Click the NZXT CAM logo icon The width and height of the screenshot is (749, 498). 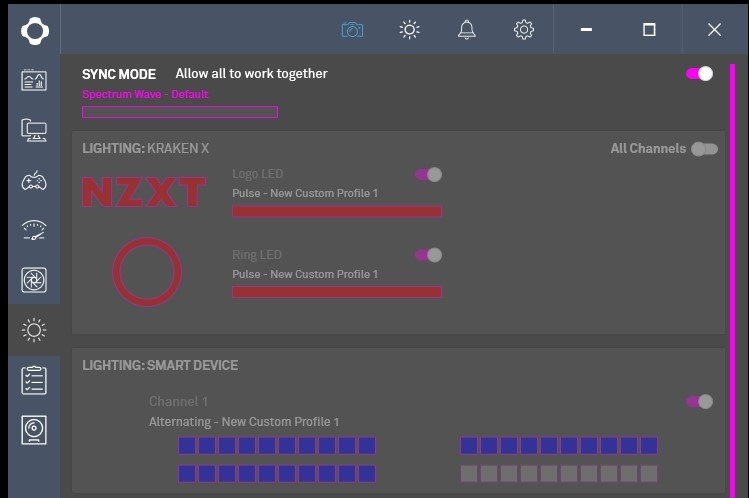point(34,30)
